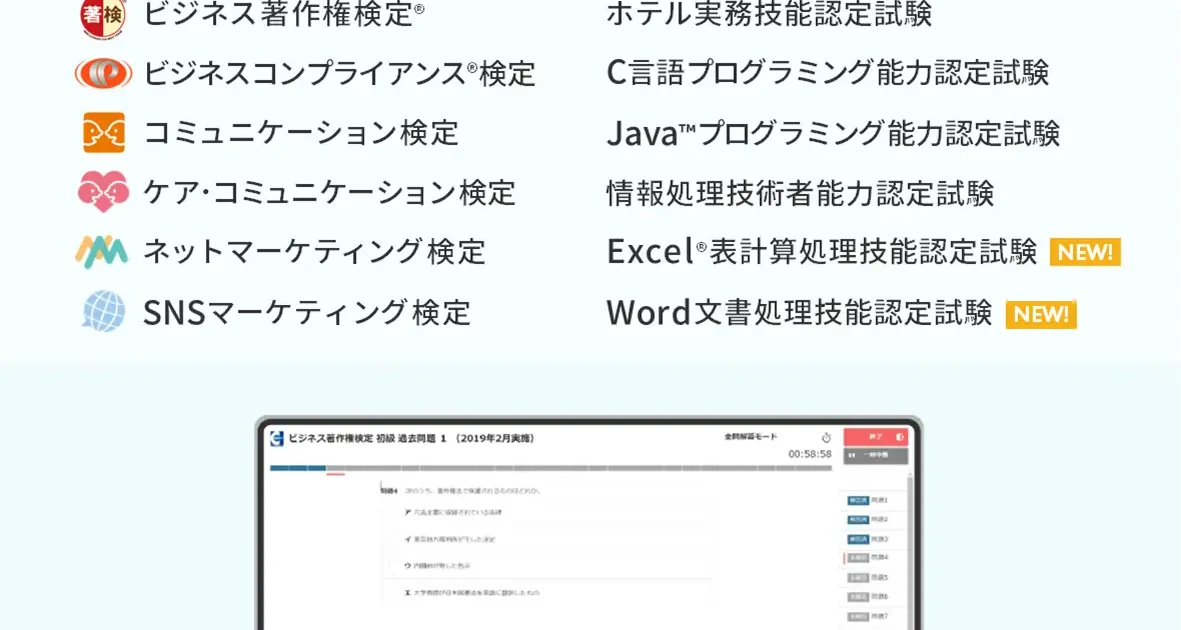
Task: Click the ビジネスコンプライアンス検定 orange oval icon
Action: 103,73
